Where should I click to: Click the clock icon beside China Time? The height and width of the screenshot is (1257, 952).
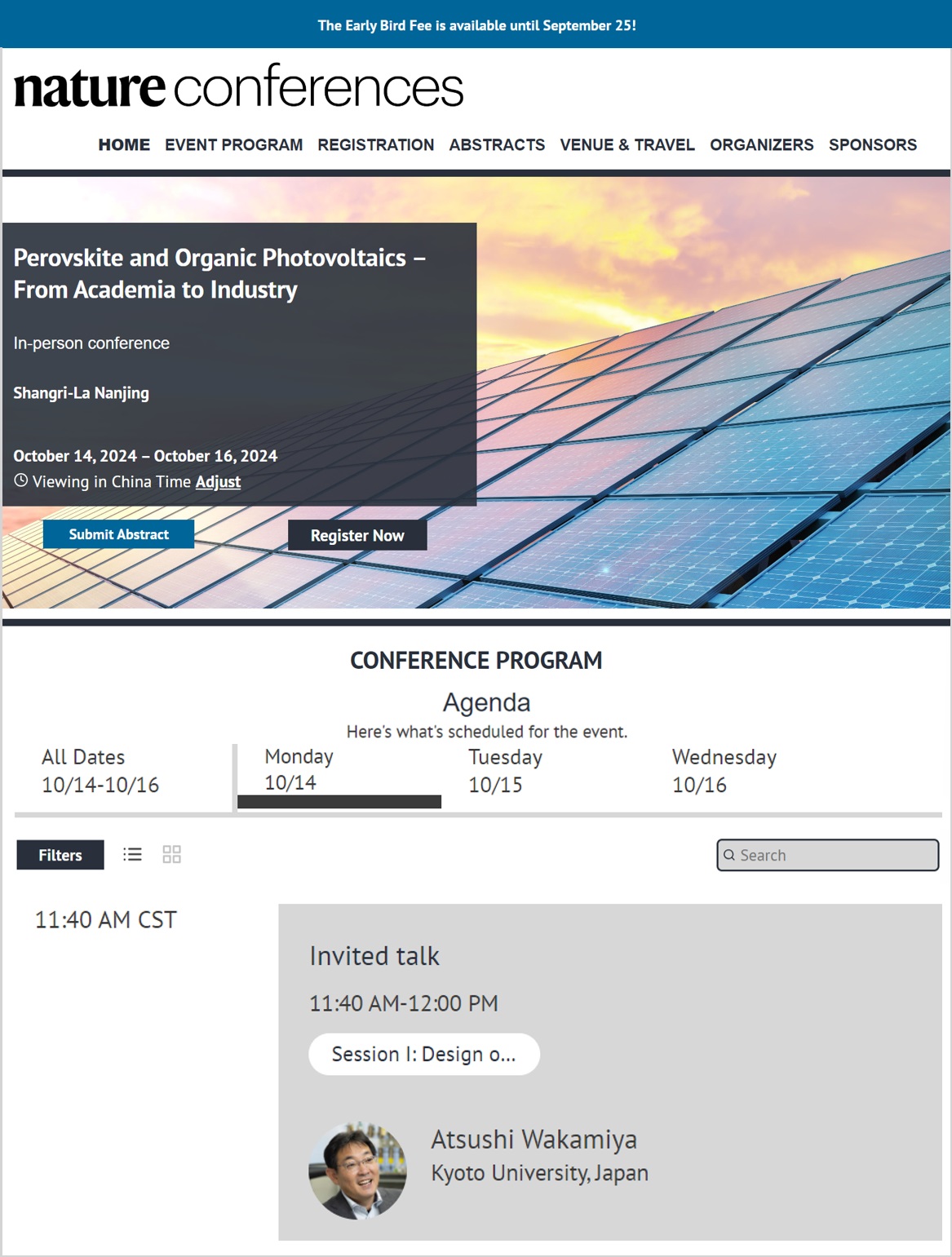(21, 480)
